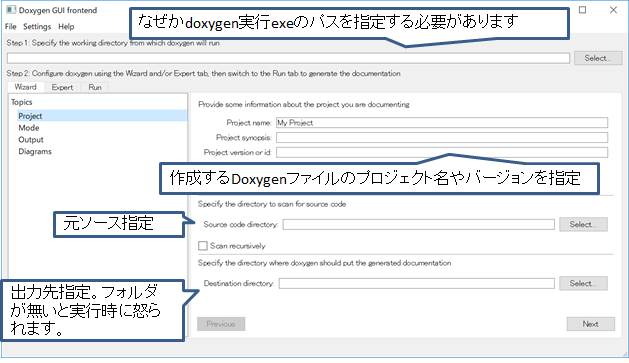Image resolution: width=629 pixels, height=363 pixels.
Task: Switch to the Expert tab
Action: coord(62,87)
